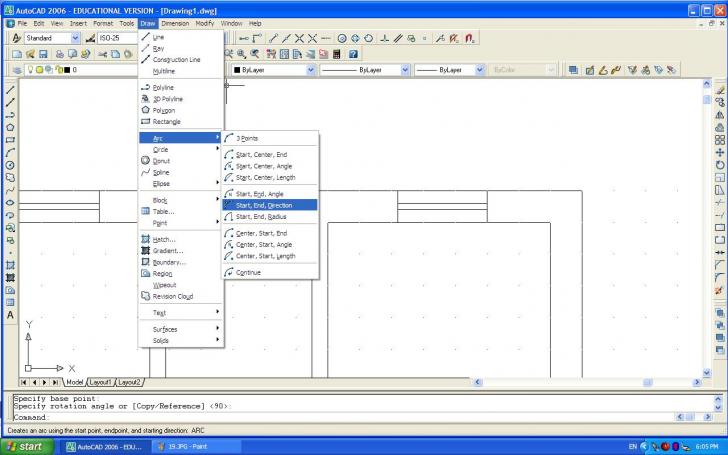The image size is (728, 455).
Task: Switch to the Layout2 tab
Action: tap(129, 382)
